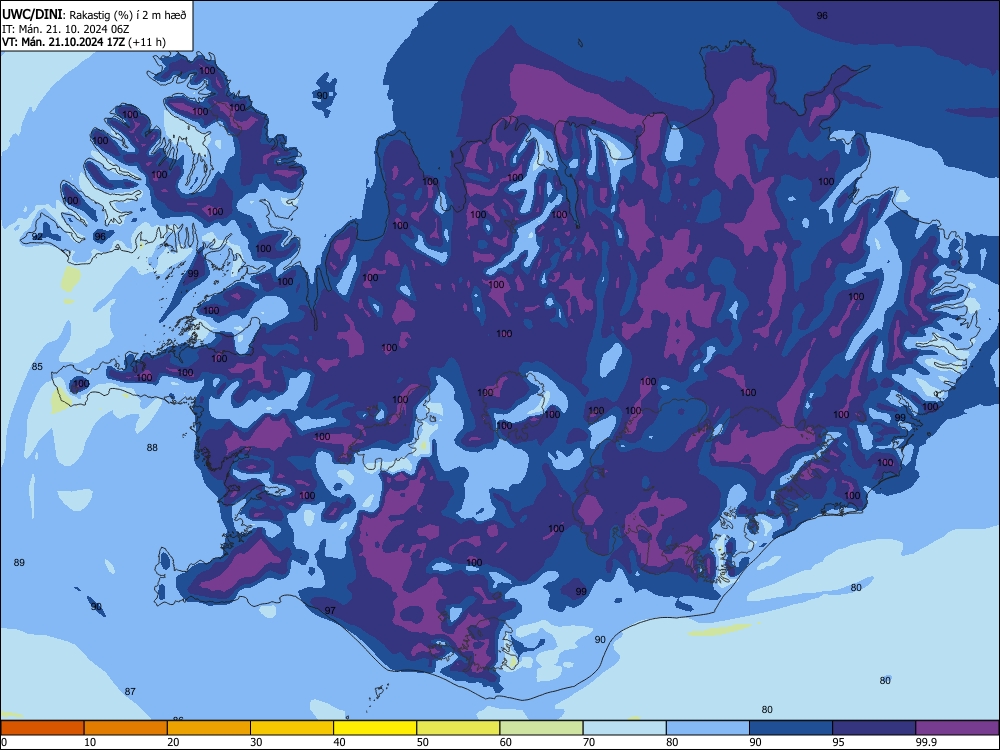This screenshot has height=750, width=1000.
Task: Select the amber 30–40 legend swatch
Action: pyautogui.click(x=292, y=728)
